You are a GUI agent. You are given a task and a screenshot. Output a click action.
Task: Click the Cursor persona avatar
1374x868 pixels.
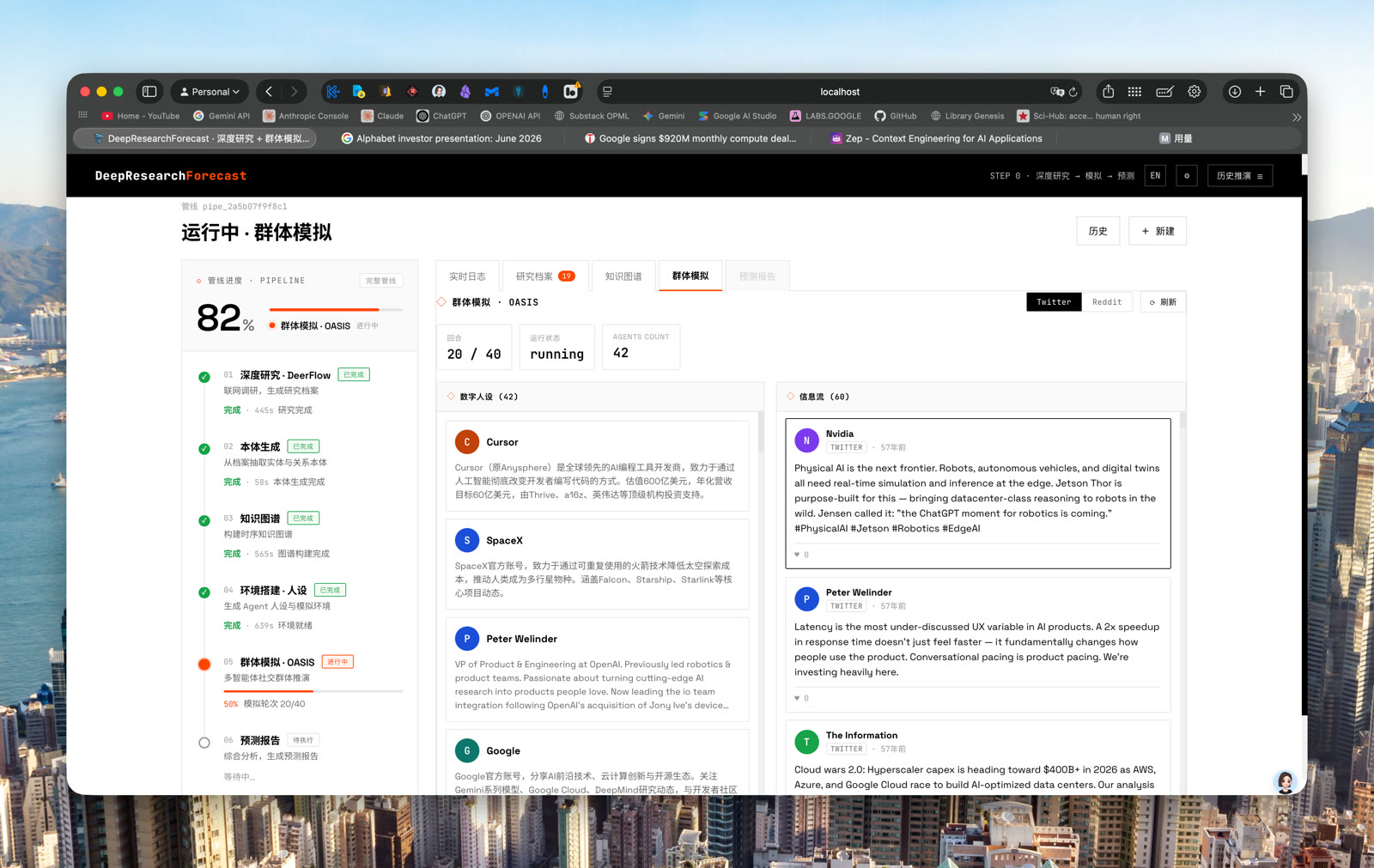pyautogui.click(x=467, y=442)
